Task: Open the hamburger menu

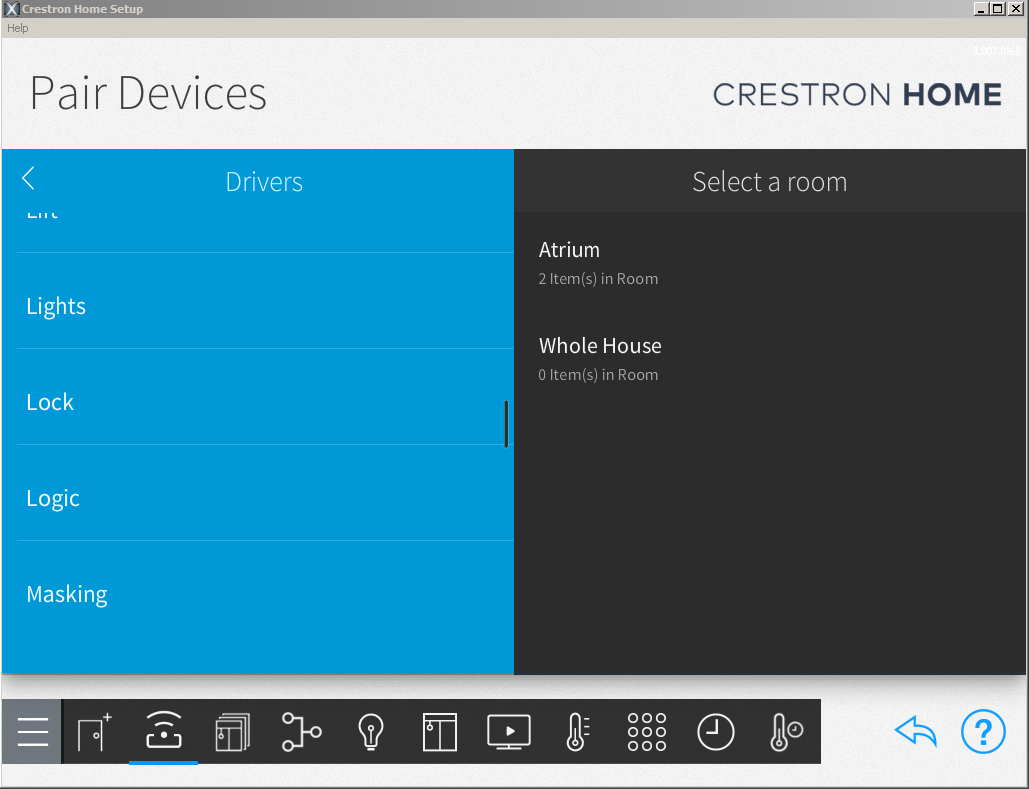Action: [x=31, y=731]
